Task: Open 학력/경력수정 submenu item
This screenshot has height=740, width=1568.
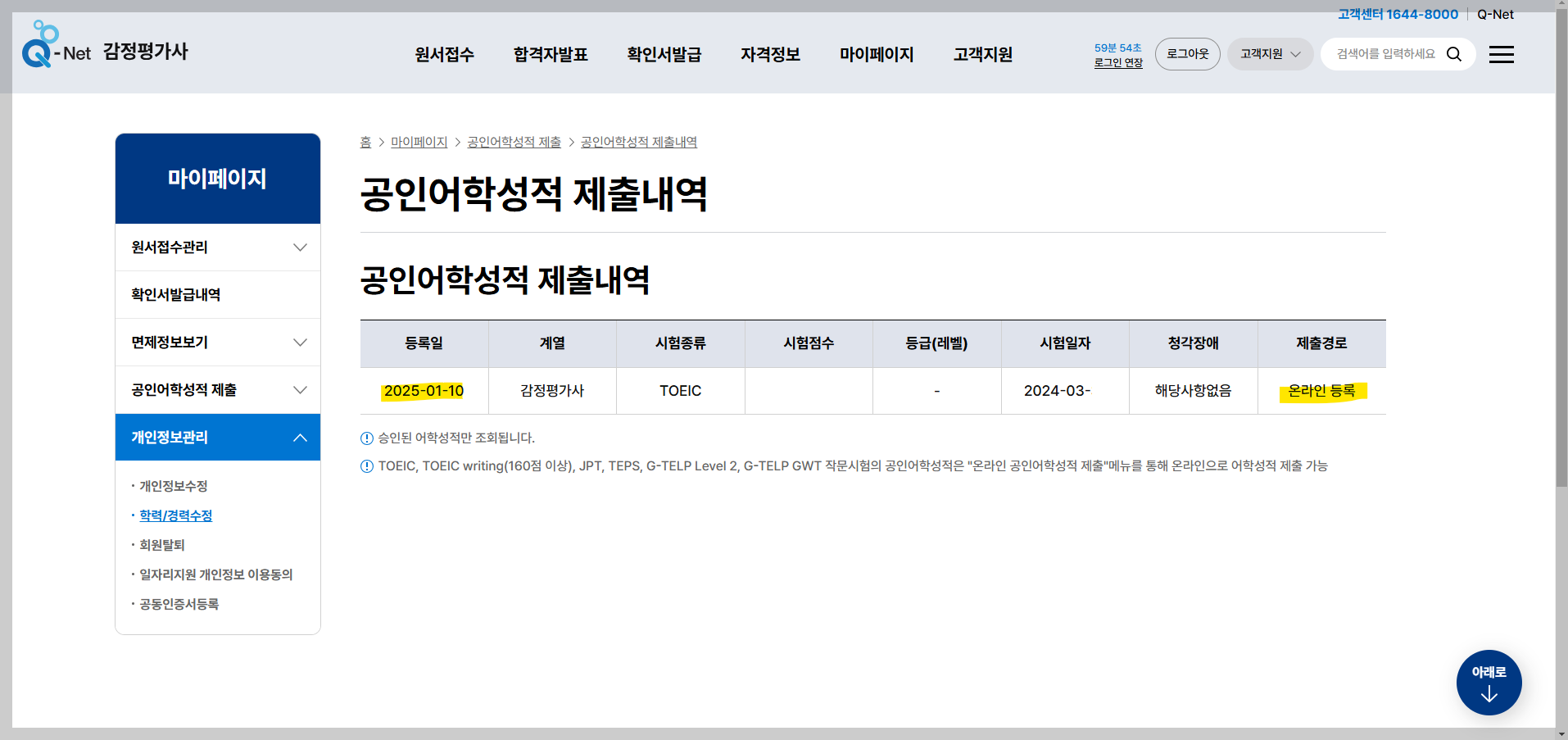Action: point(176,515)
